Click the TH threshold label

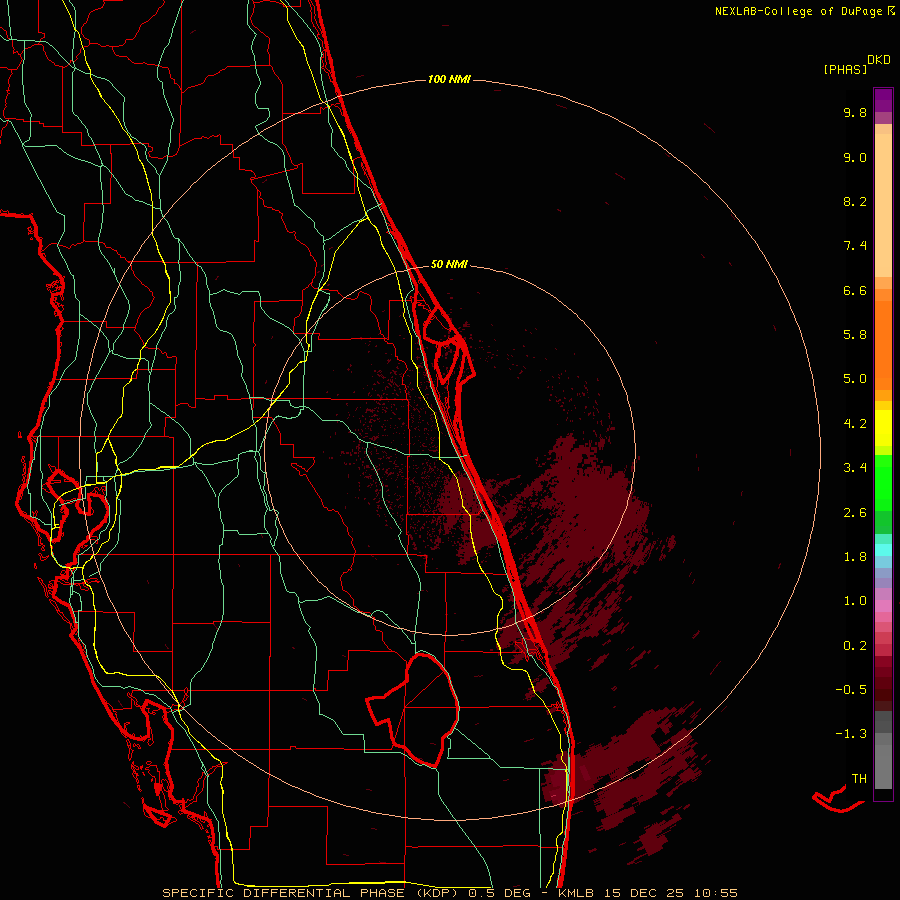point(859,779)
